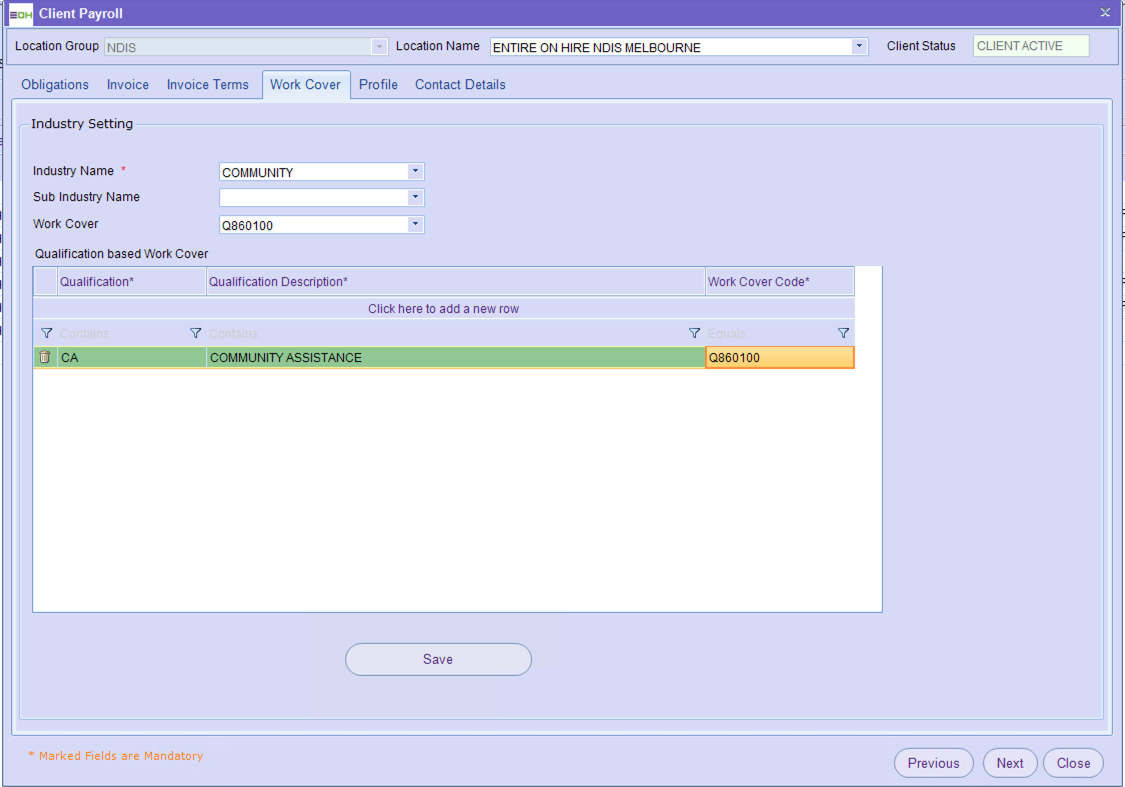Select the Q860100 Work Cover Code cell
This screenshot has height=787, width=1125.
pyautogui.click(x=779, y=358)
